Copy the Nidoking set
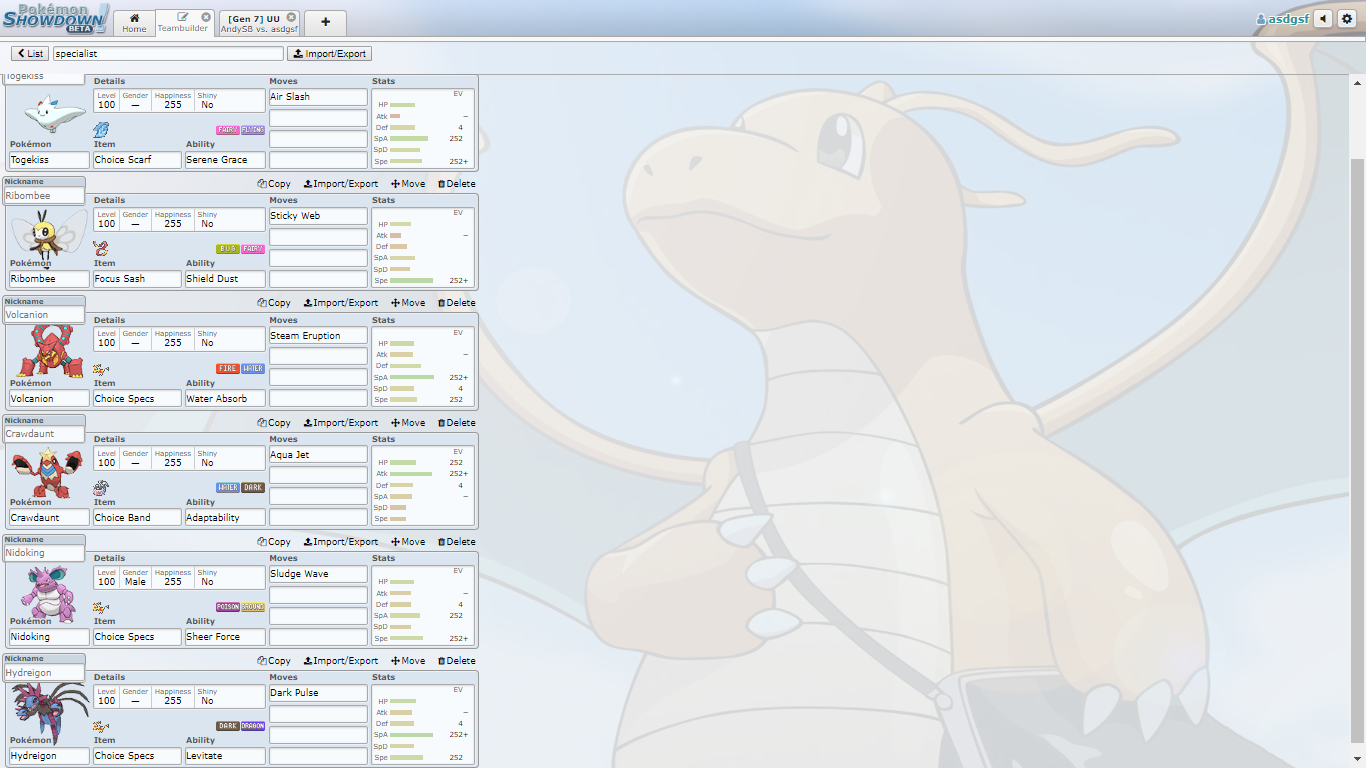This screenshot has width=1366, height=768. coord(274,542)
